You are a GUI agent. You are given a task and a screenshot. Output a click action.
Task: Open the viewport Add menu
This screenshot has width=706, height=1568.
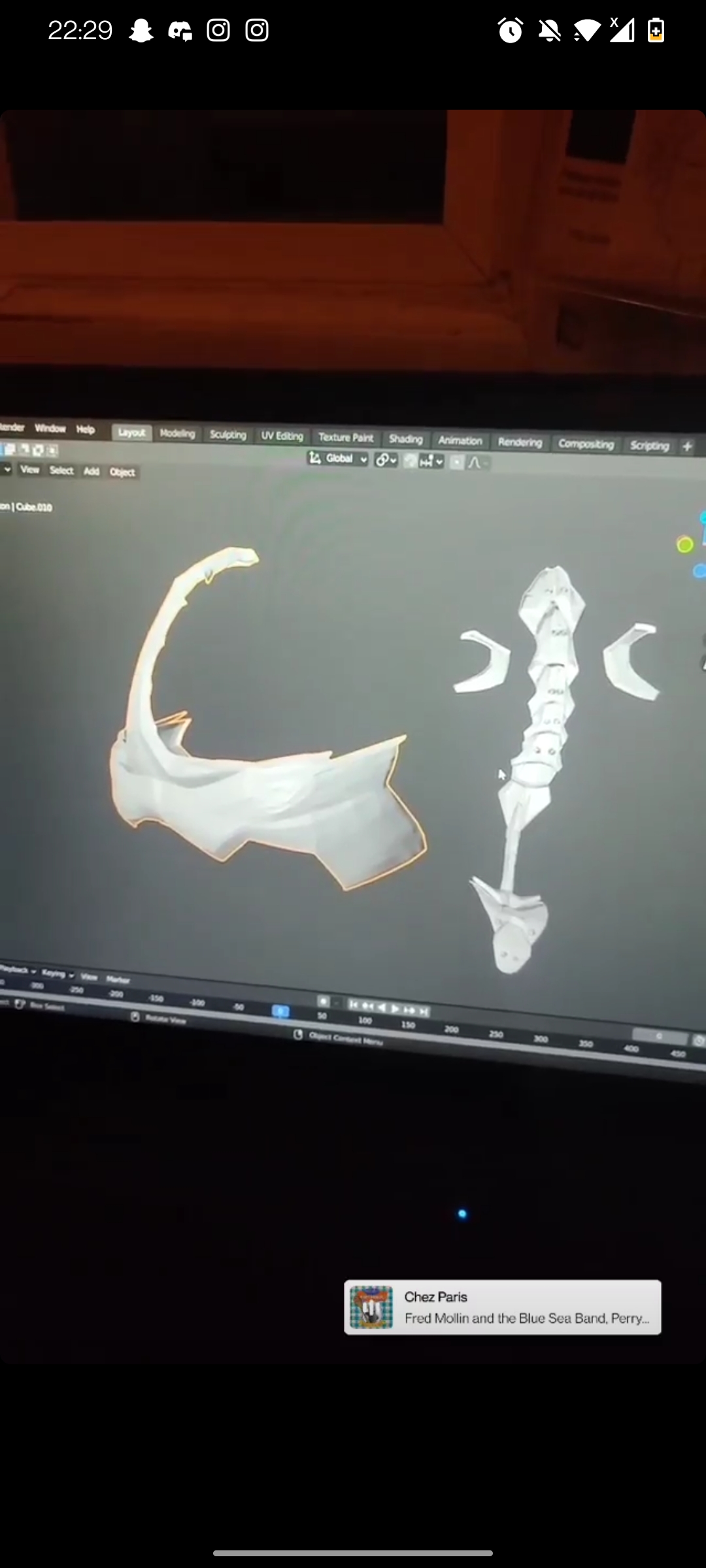point(92,471)
